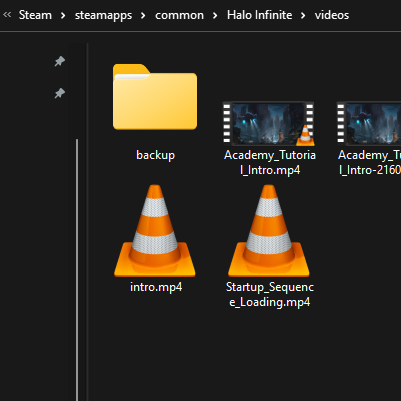Open dropdown chevron after common breadcrumb

coord(215,15)
